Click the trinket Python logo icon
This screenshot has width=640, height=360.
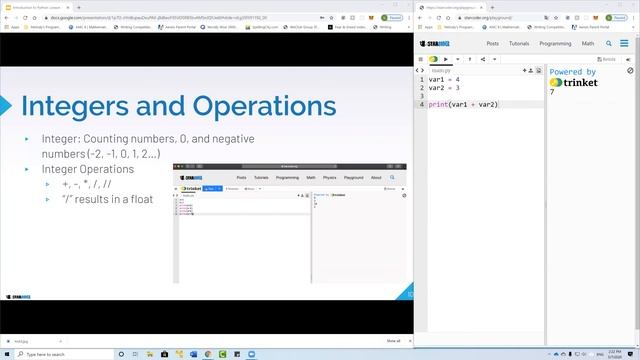pyautogui.click(x=433, y=59)
